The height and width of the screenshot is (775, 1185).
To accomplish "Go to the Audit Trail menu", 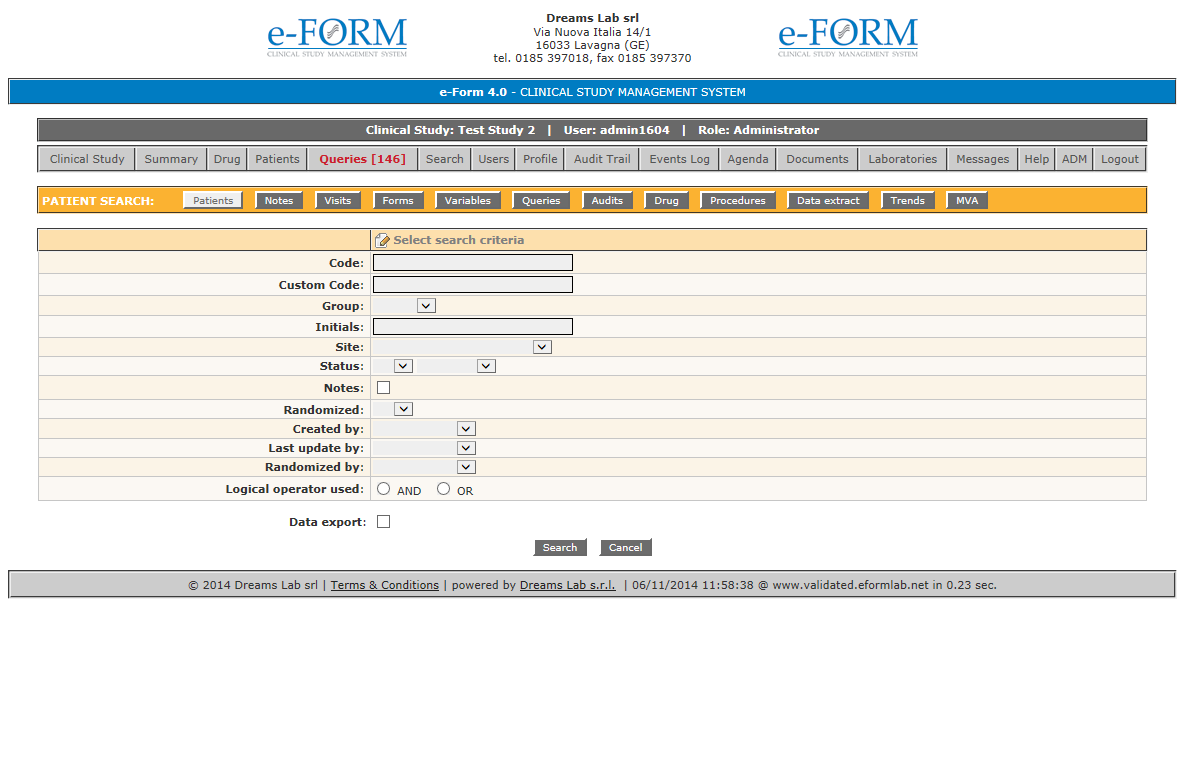I will (x=602, y=159).
